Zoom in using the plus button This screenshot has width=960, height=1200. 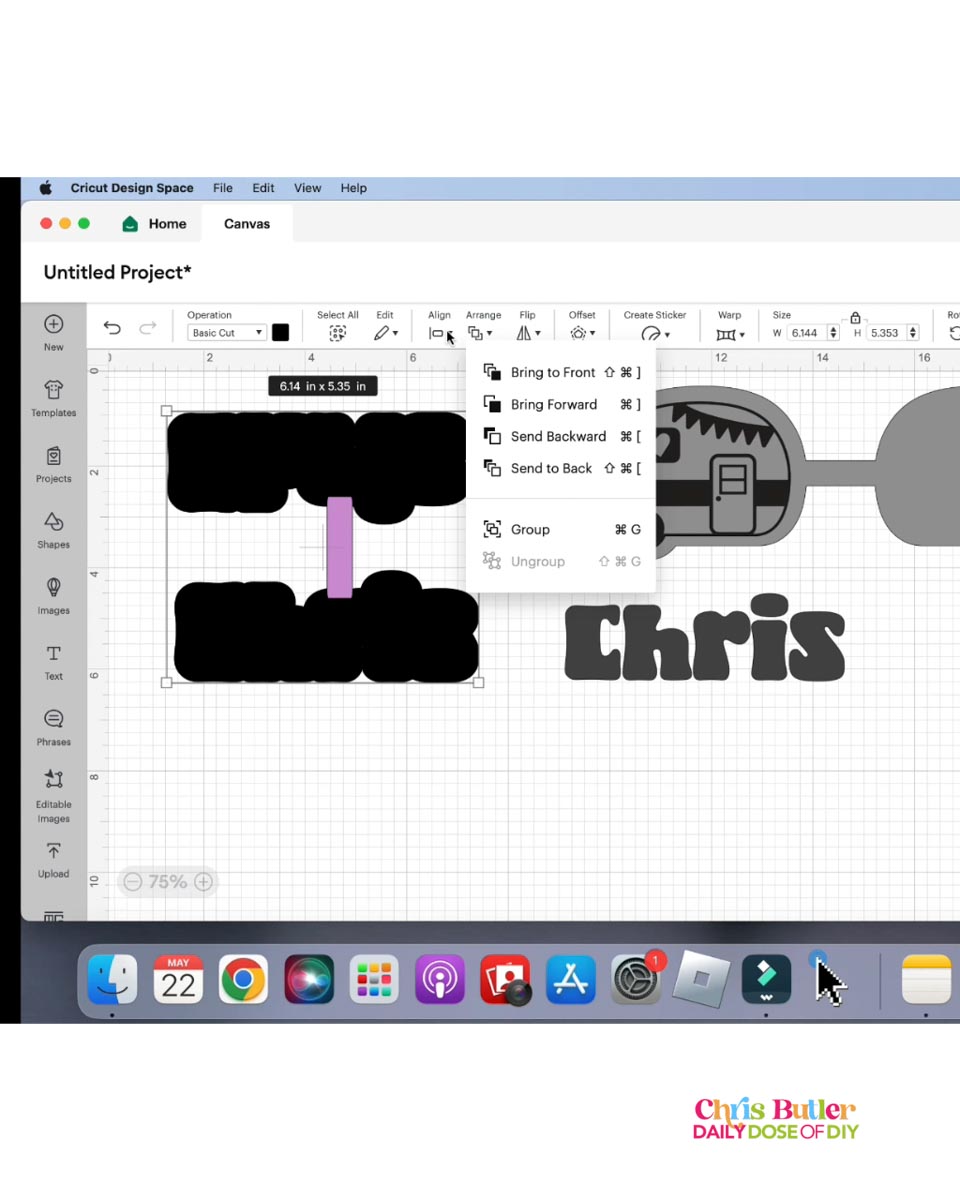[x=203, y=881]
